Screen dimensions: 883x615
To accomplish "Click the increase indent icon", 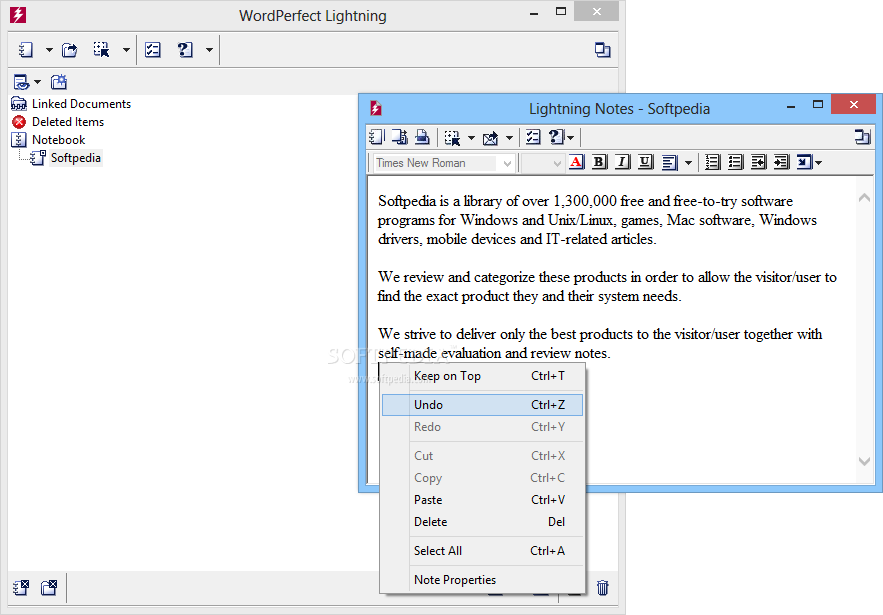I will (782, 162).
